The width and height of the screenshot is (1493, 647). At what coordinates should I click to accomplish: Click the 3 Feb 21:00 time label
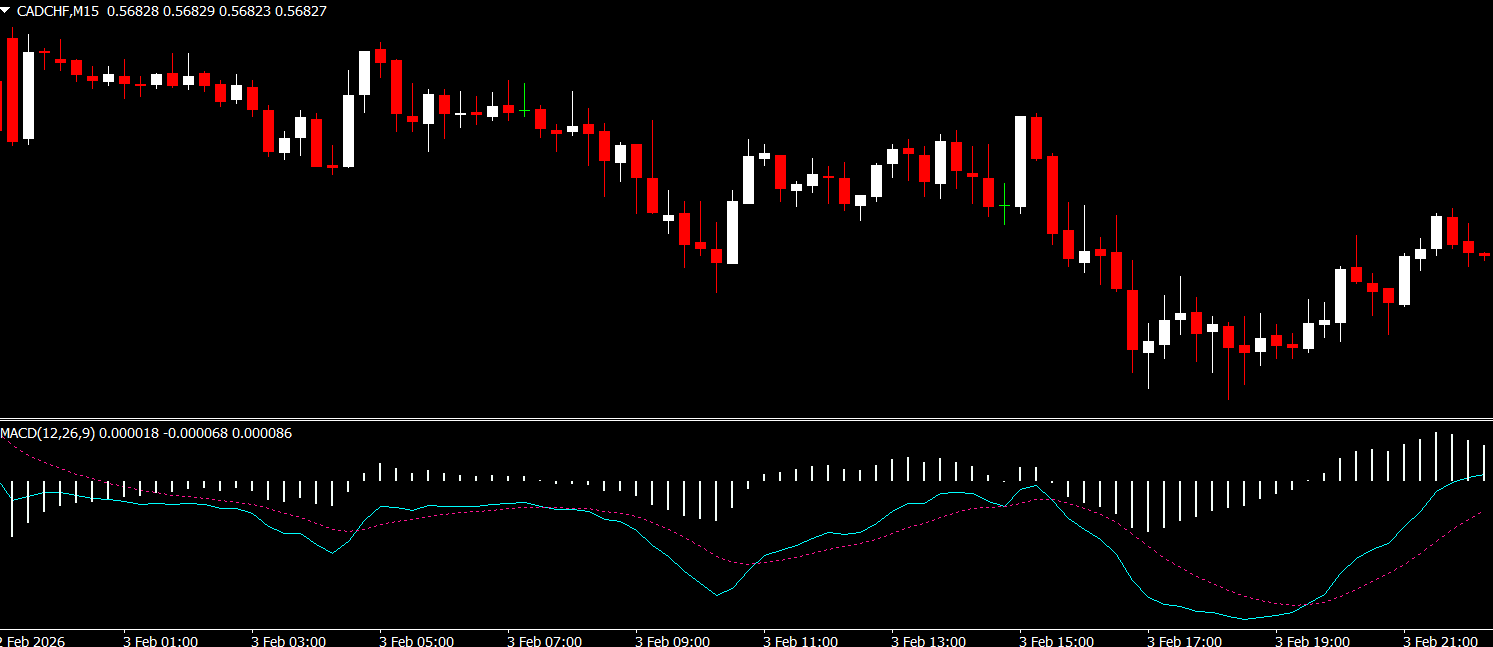point(1440,640)
